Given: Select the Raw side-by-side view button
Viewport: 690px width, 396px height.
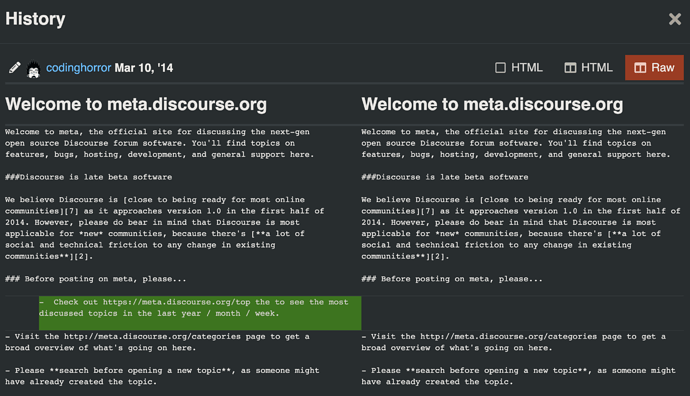Looking at the screenshot, I should point(654,68).
